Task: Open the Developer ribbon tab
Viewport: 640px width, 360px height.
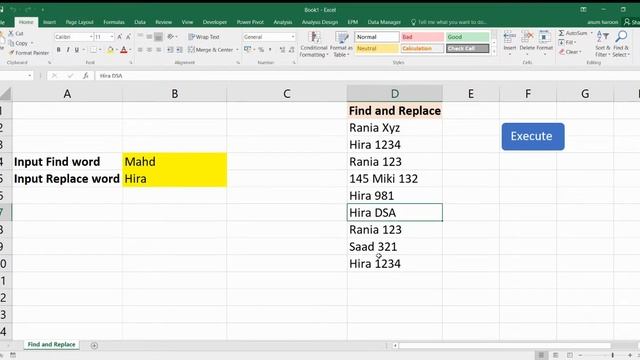Action: (215, 22)
